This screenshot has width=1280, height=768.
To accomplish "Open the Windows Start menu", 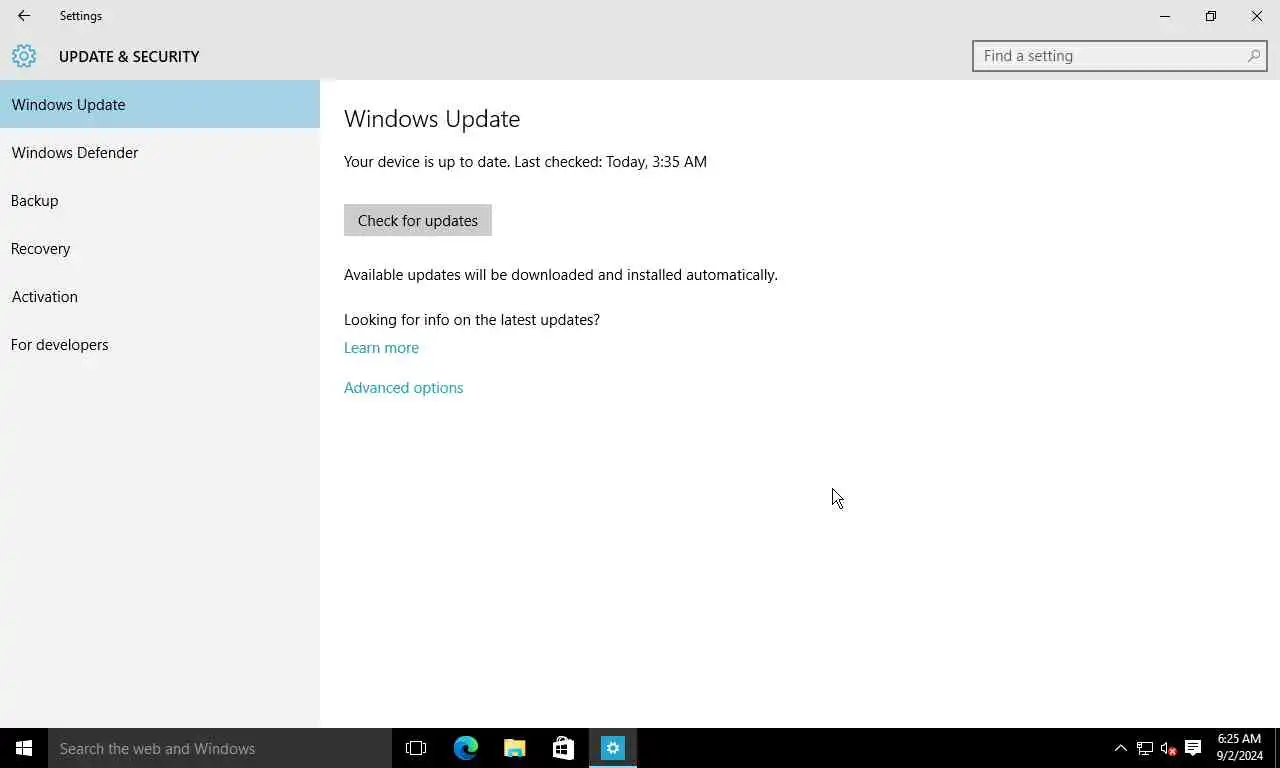I will pos(24,748).
